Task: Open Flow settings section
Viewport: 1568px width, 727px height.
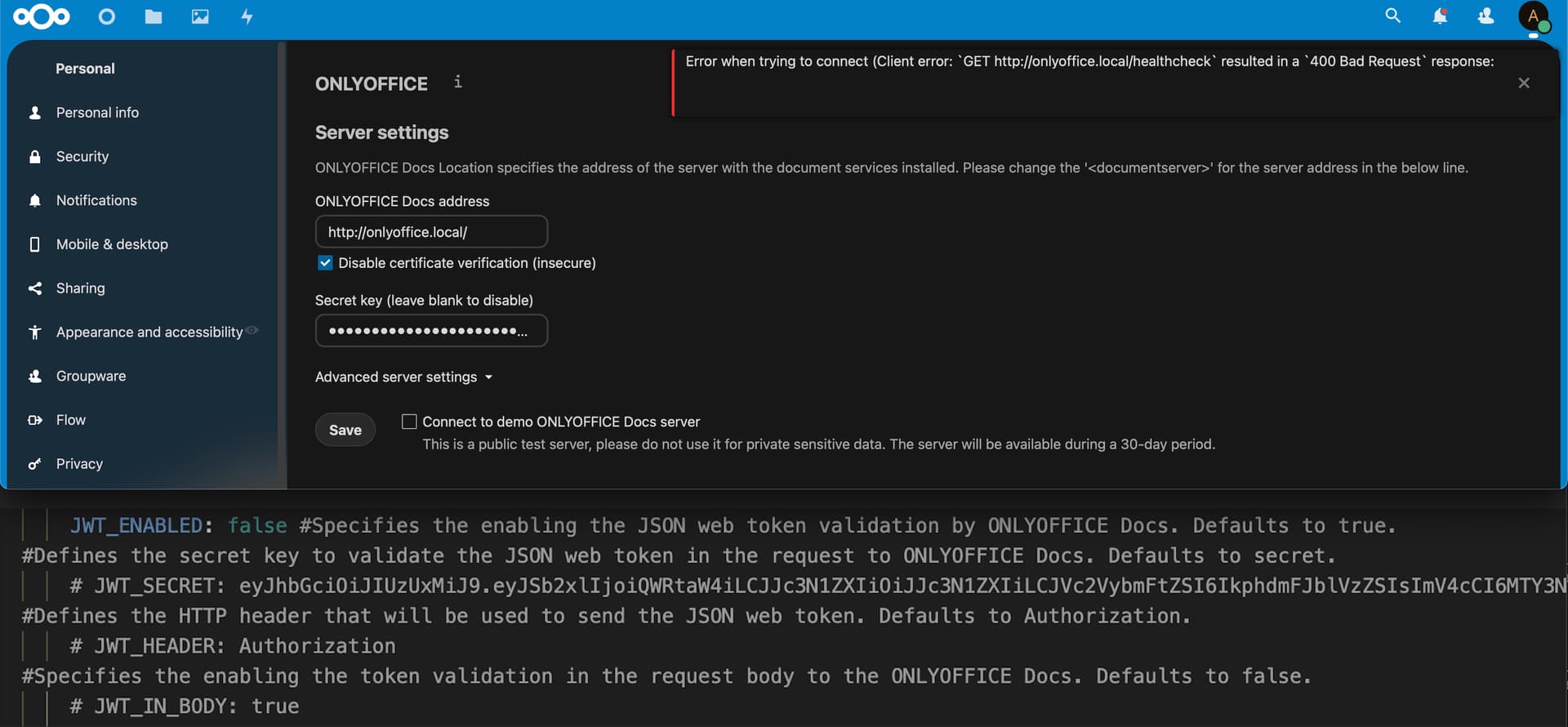Action: (x=71, y=420)
